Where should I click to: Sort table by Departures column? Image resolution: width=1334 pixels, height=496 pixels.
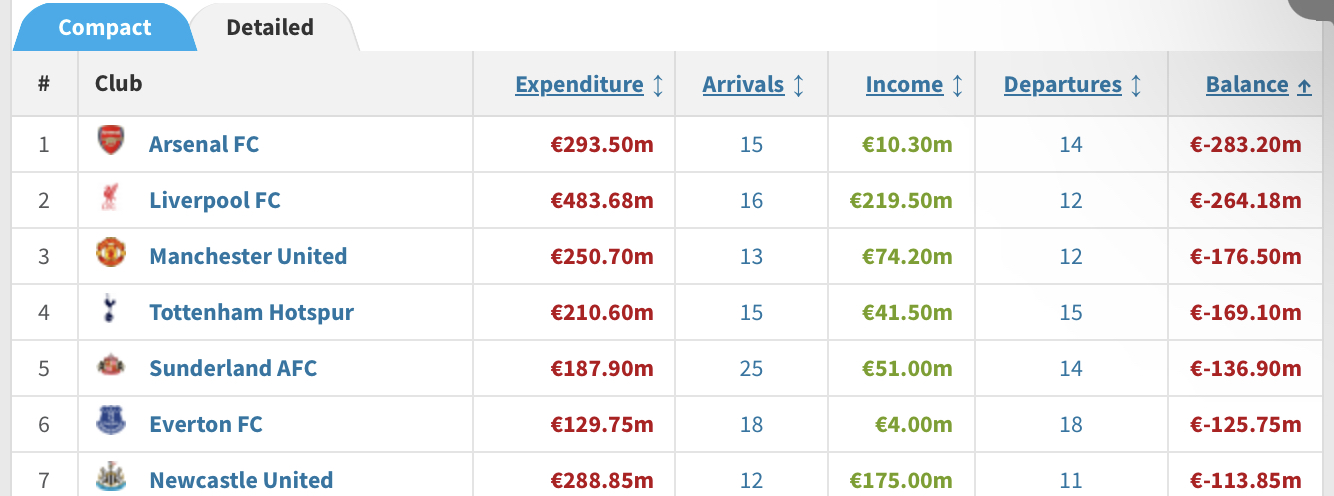click(x=1063, y=85)
